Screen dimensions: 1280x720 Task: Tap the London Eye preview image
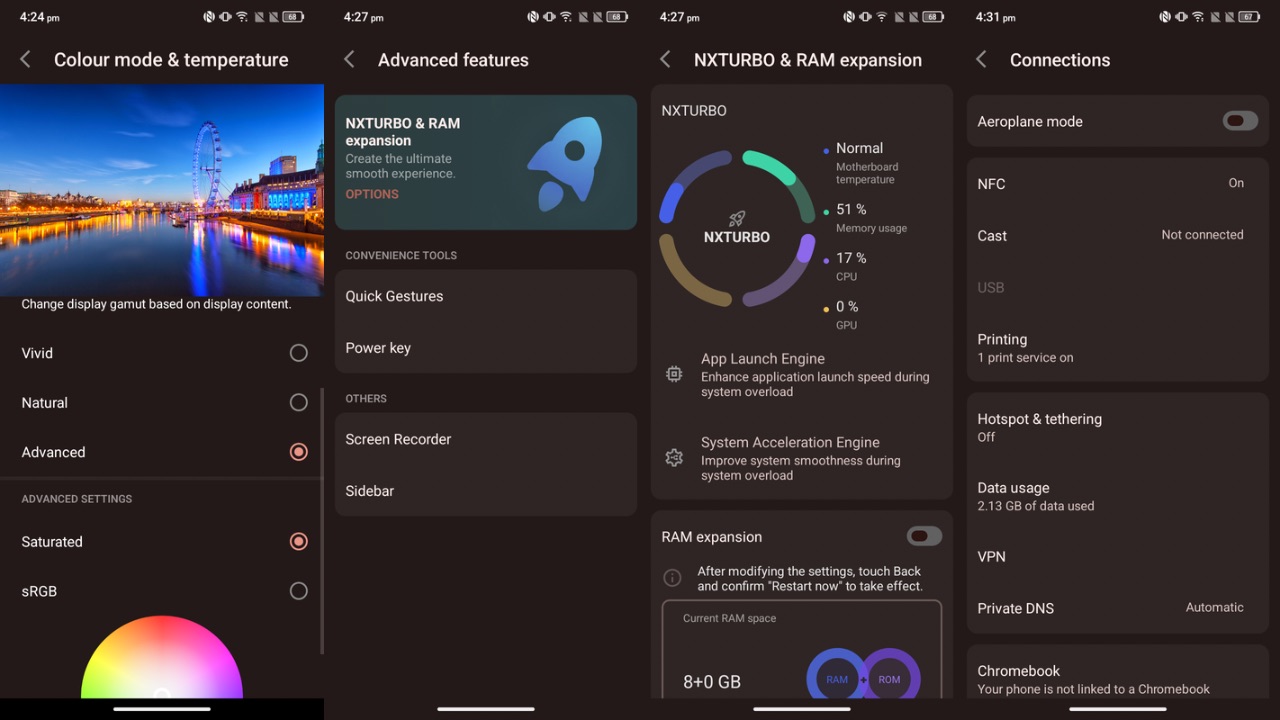[x=162, y=190]
